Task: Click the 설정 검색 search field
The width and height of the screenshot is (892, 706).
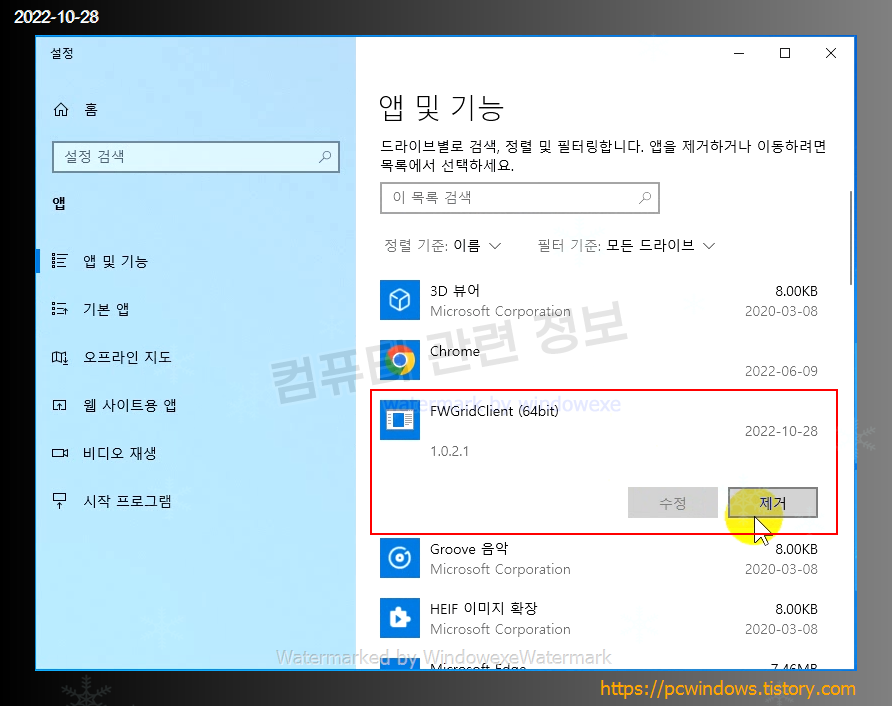Action: (x=196, y=157)
